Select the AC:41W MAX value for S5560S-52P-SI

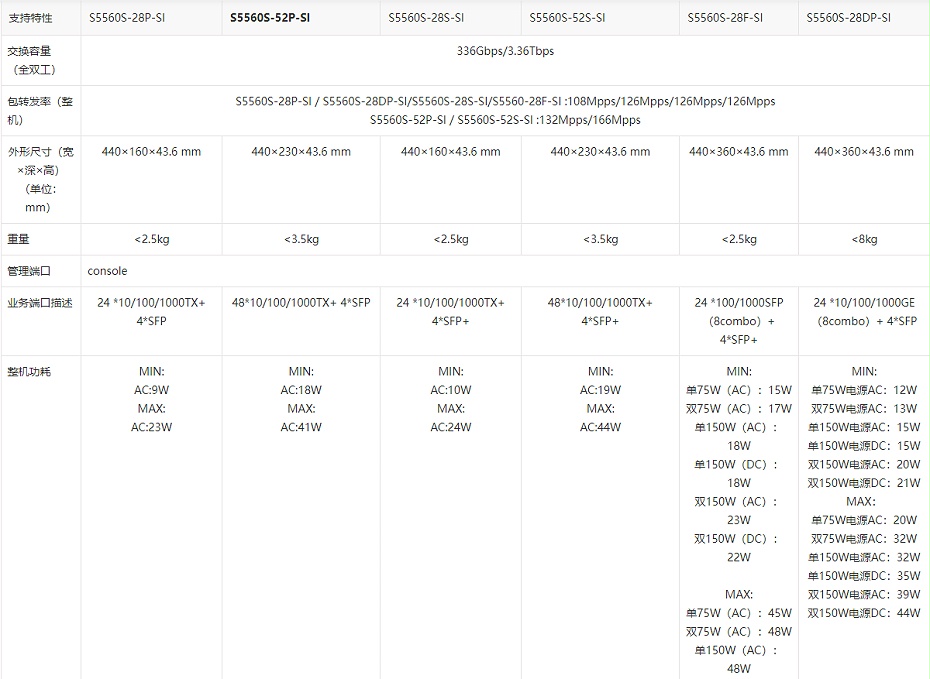301,426
